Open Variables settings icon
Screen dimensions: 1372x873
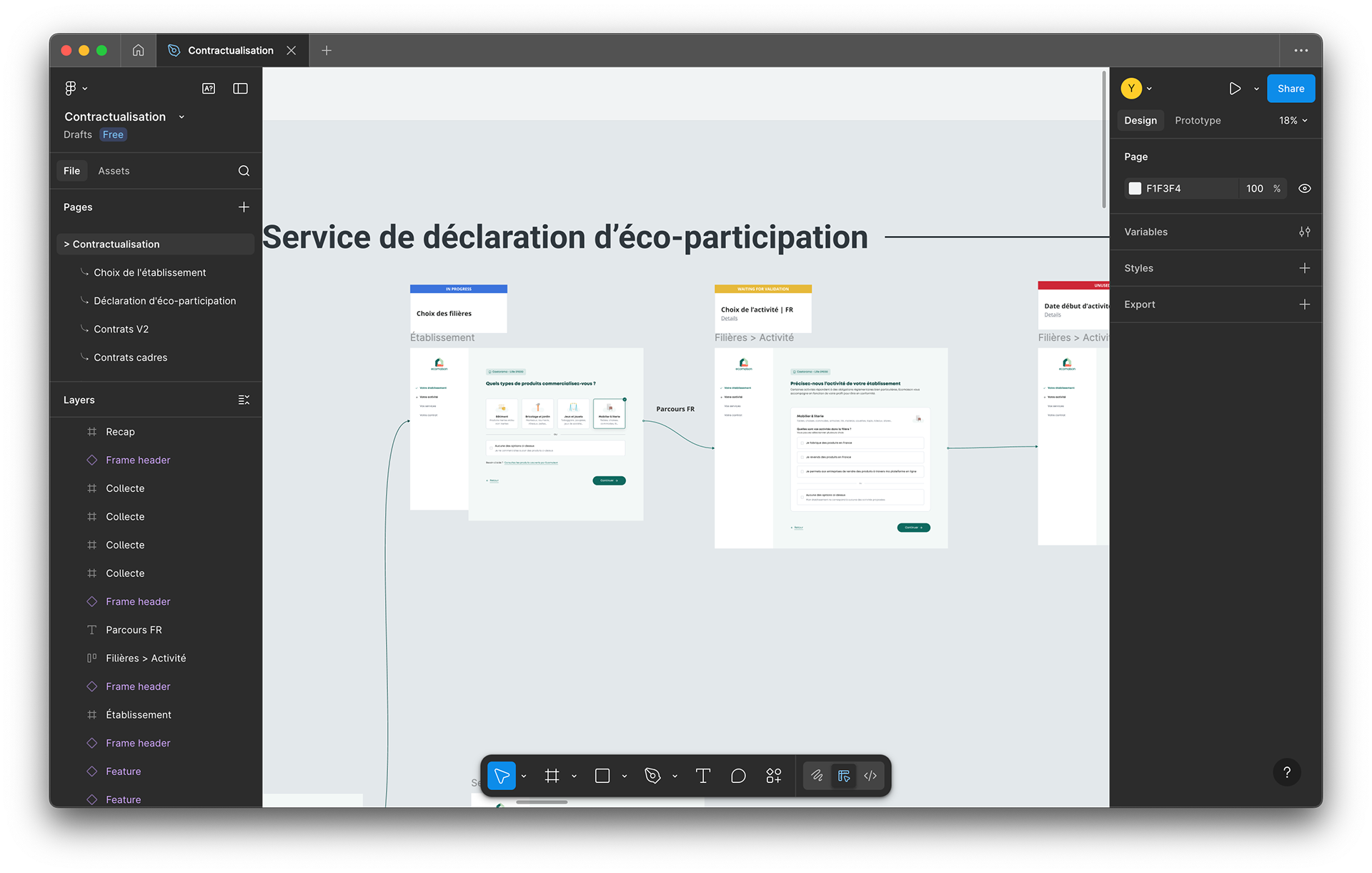coord(1304,232)
